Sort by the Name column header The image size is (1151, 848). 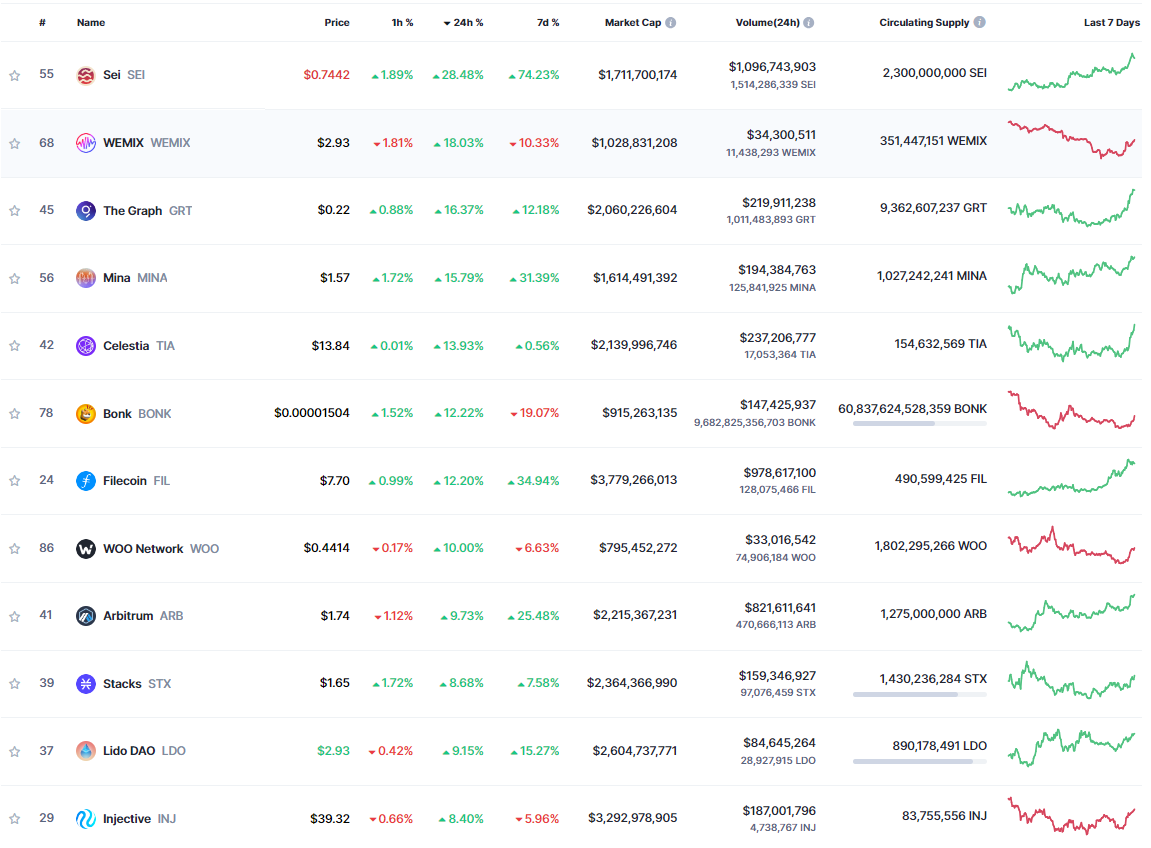91,23
